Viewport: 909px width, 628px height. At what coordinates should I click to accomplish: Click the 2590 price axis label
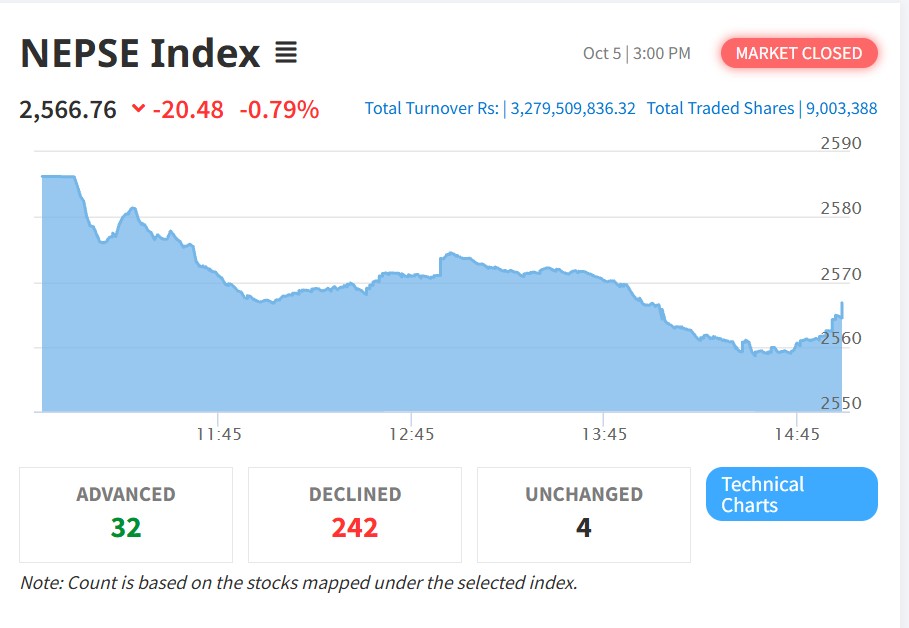(x=841, y=143)
